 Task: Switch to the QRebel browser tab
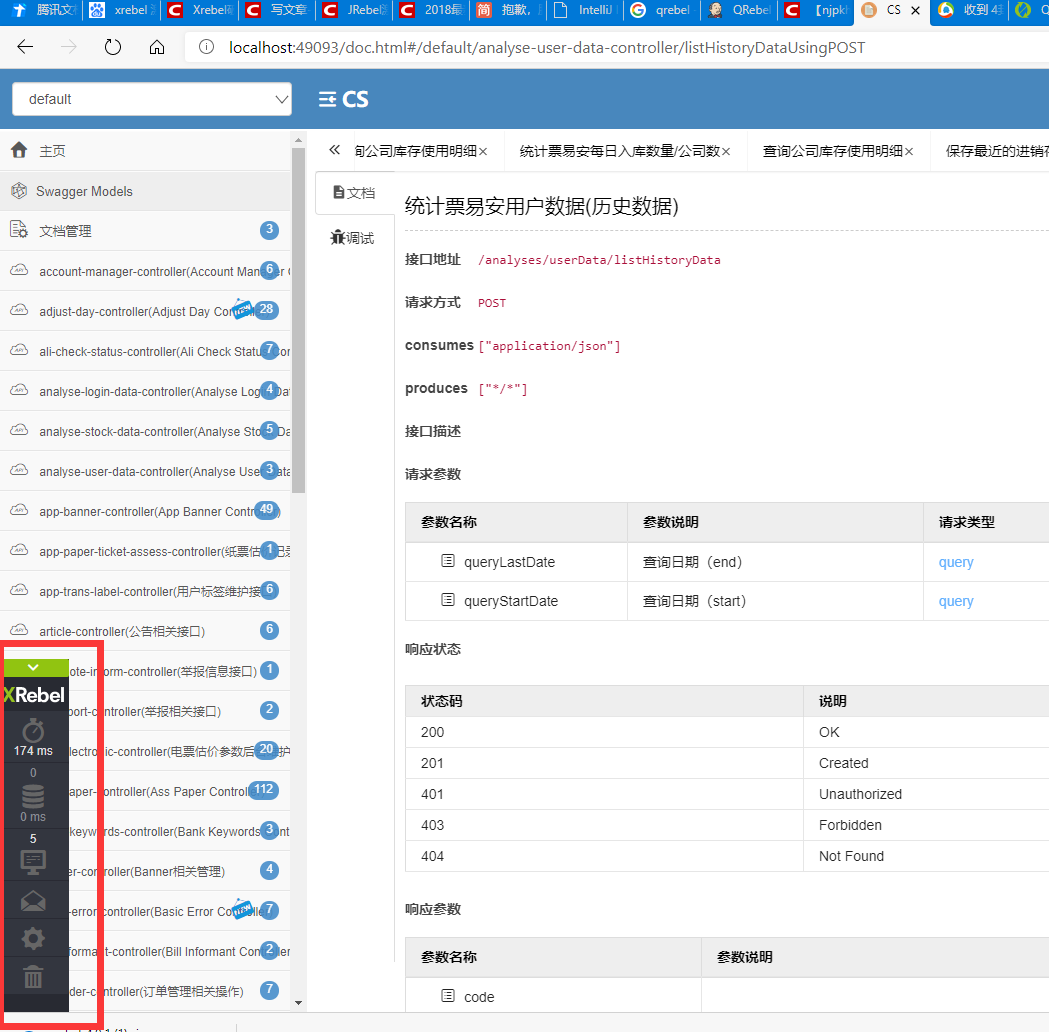[x=741, y=10]
